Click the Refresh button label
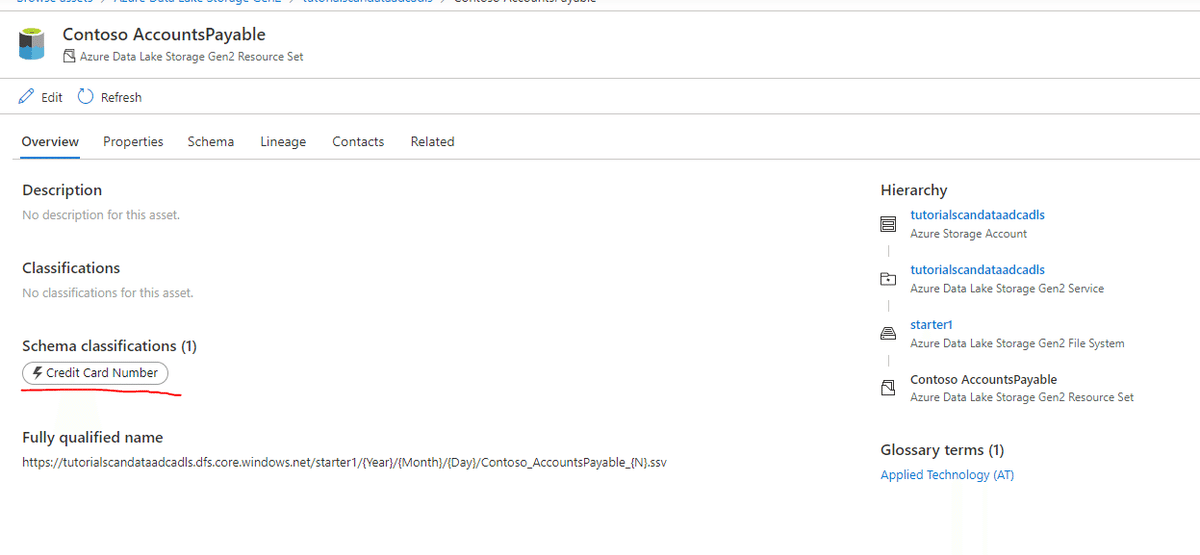The image size is (1200, 555). pyautogui.click(x=121, y=97)
